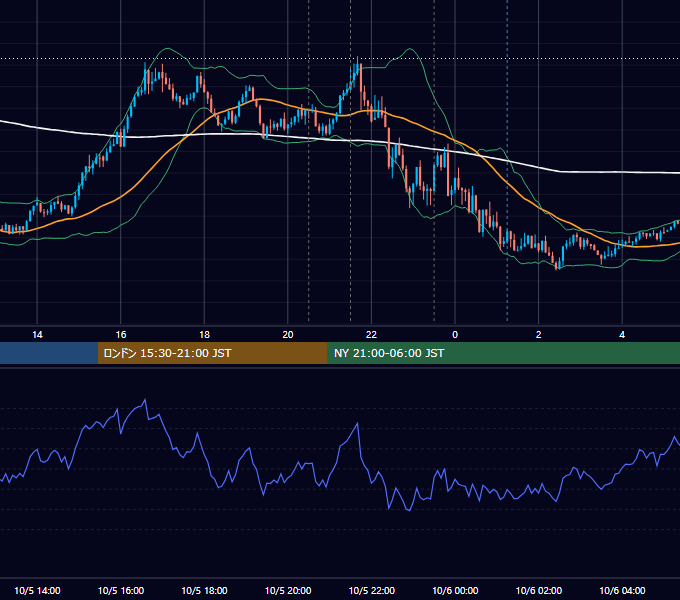Click the 10/6 04:00 date label
This screenshot has height=600, width=680.
click(x=622, y=590)
